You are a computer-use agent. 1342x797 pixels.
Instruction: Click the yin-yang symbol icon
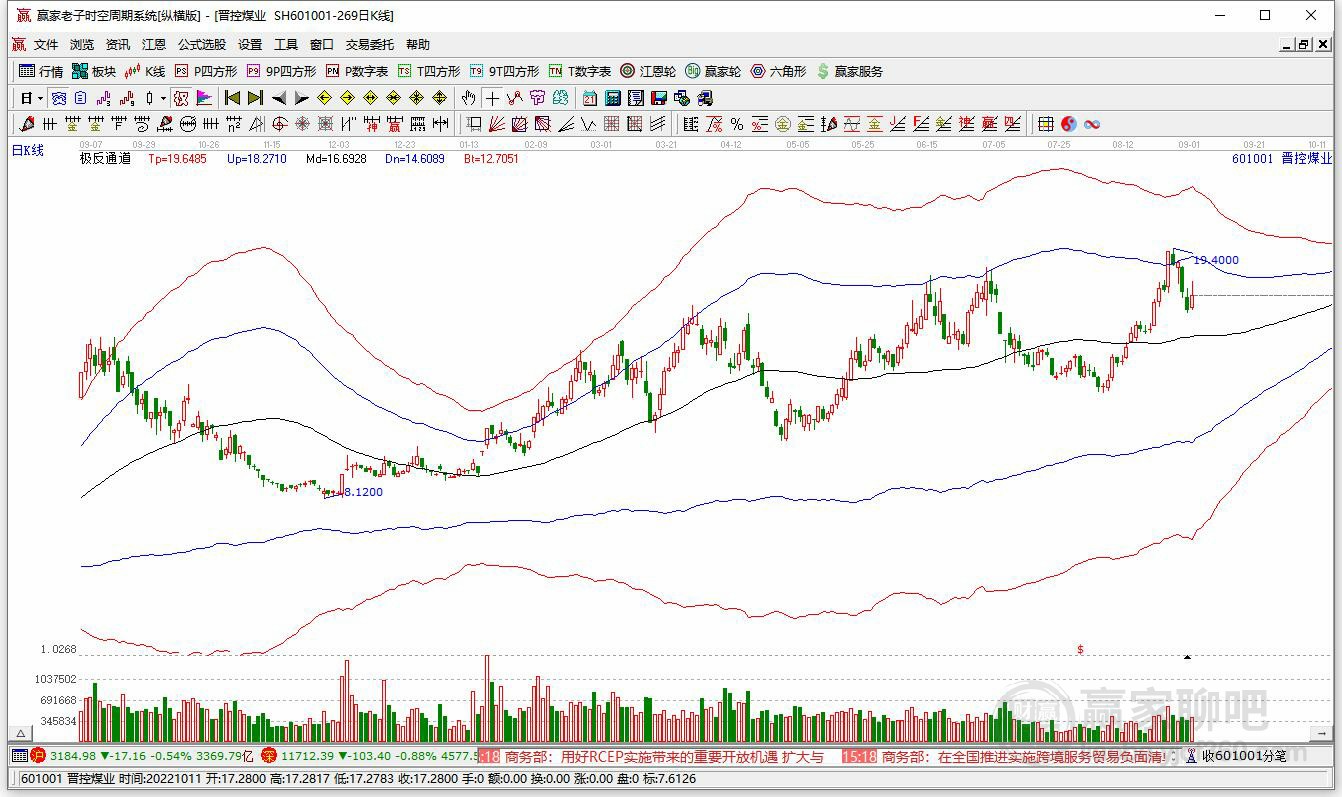(x=1069, y=124)
